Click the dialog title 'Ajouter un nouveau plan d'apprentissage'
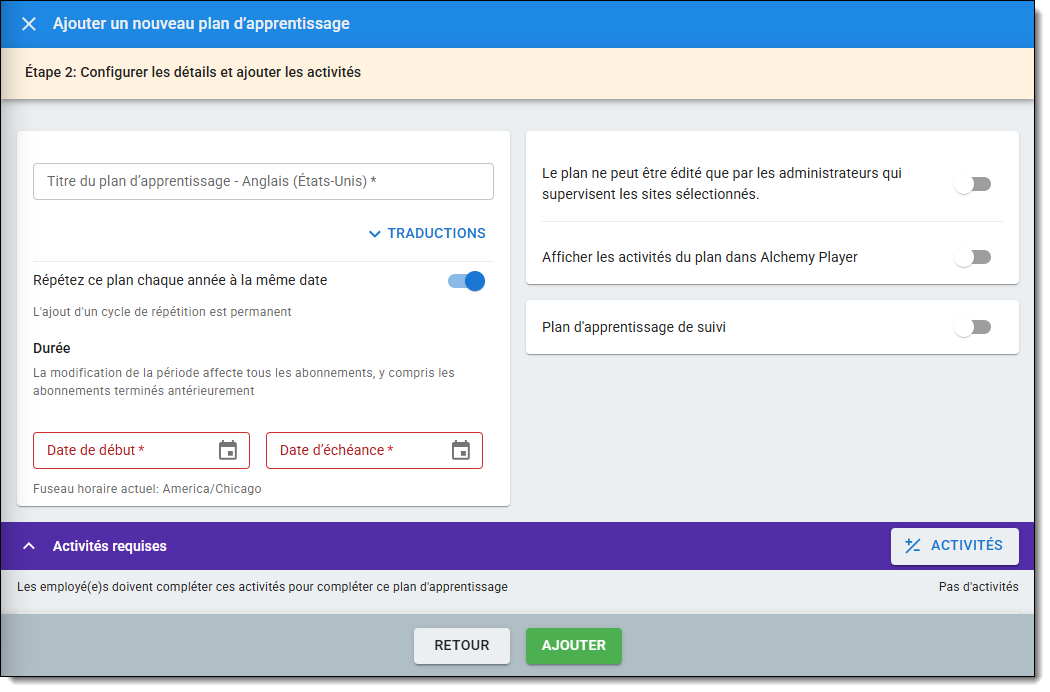The height and width of the screenshot is (692, 1050). (201, 24)
